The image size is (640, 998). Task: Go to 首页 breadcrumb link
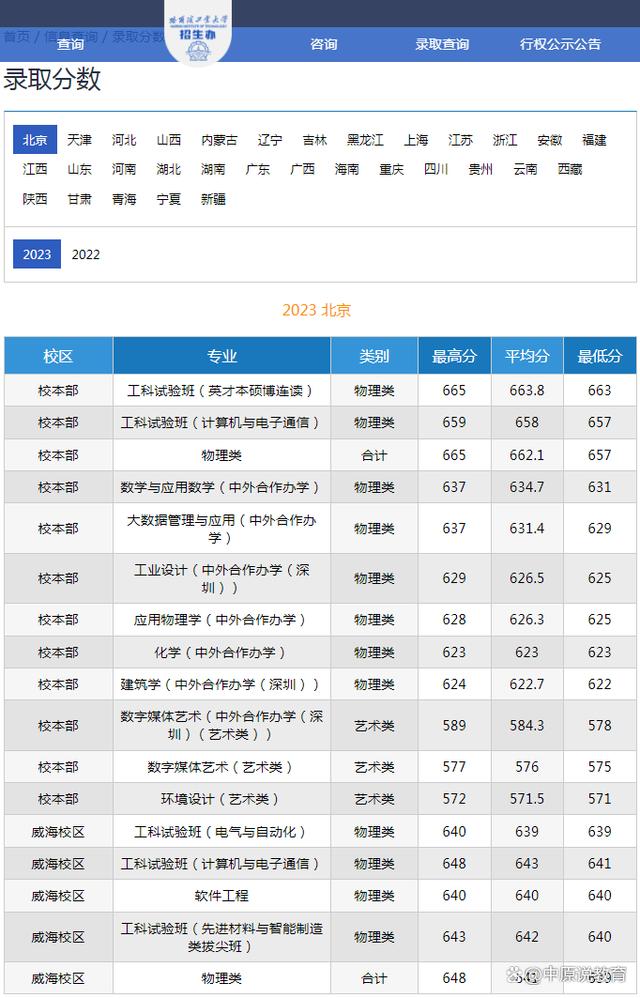tap(17, 36)
